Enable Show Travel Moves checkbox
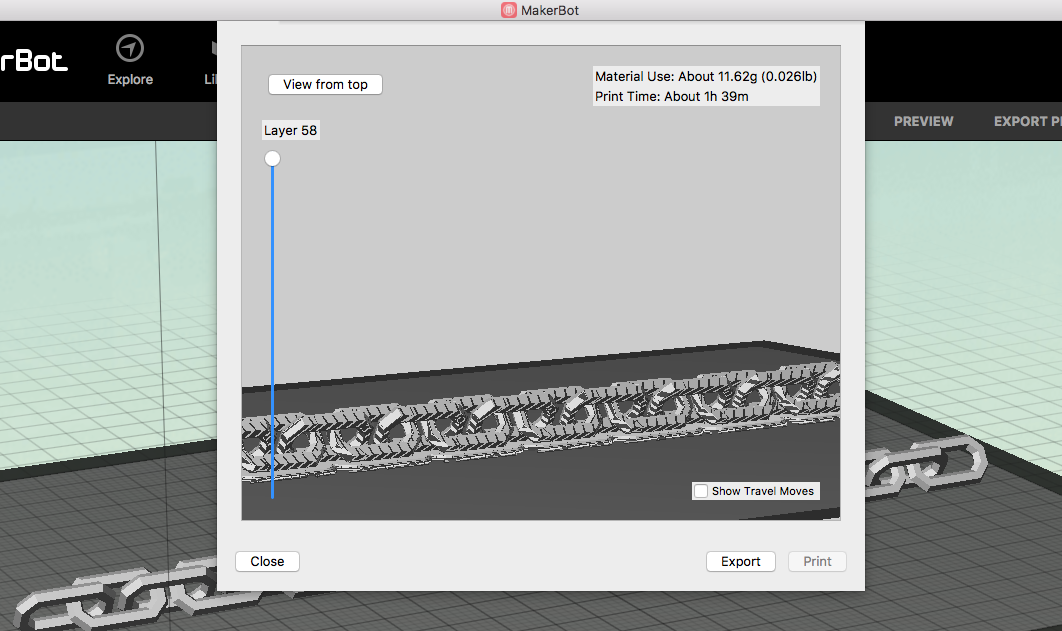The width and height of the screenshot is (1062, 631). click(x=701, y=491)
